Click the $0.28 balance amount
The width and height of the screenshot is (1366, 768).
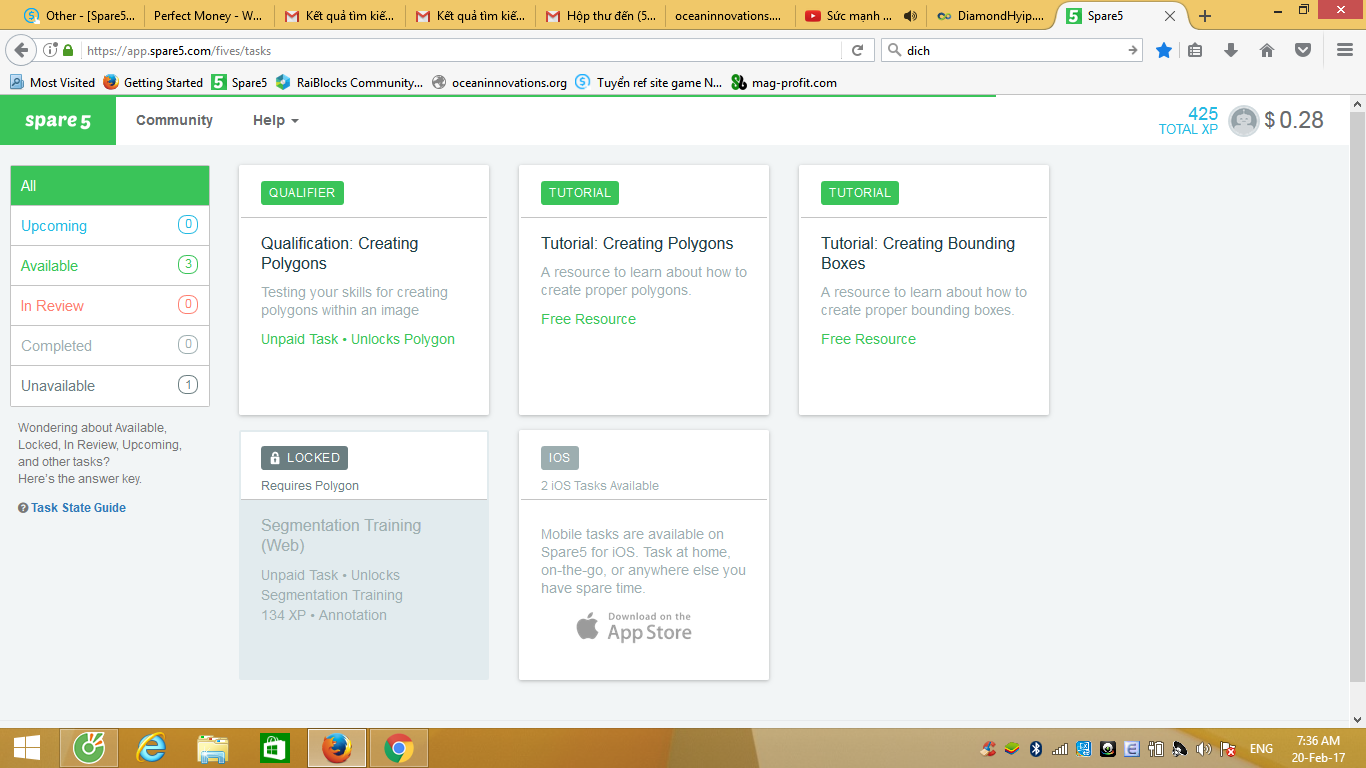[1294, 121]
